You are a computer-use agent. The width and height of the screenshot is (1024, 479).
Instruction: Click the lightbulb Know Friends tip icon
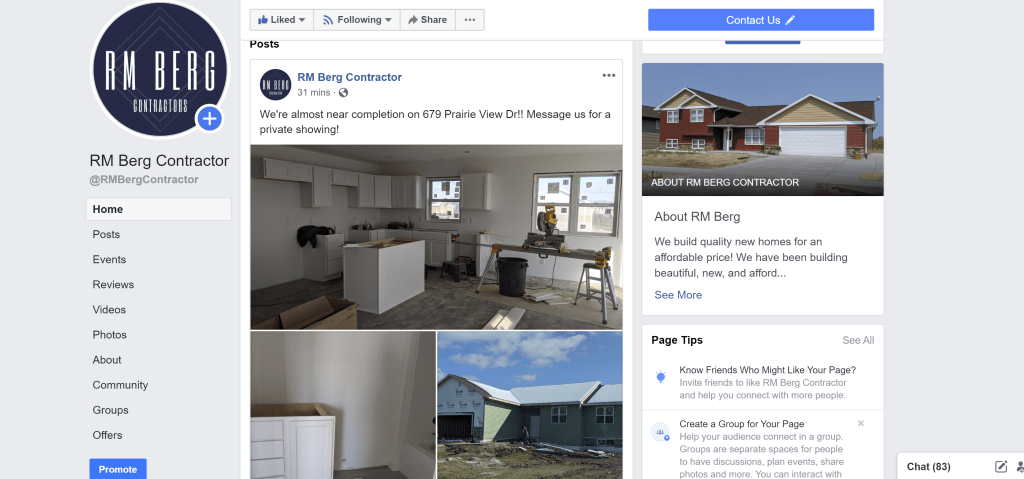pyautogui.click(x=661, y=377)
